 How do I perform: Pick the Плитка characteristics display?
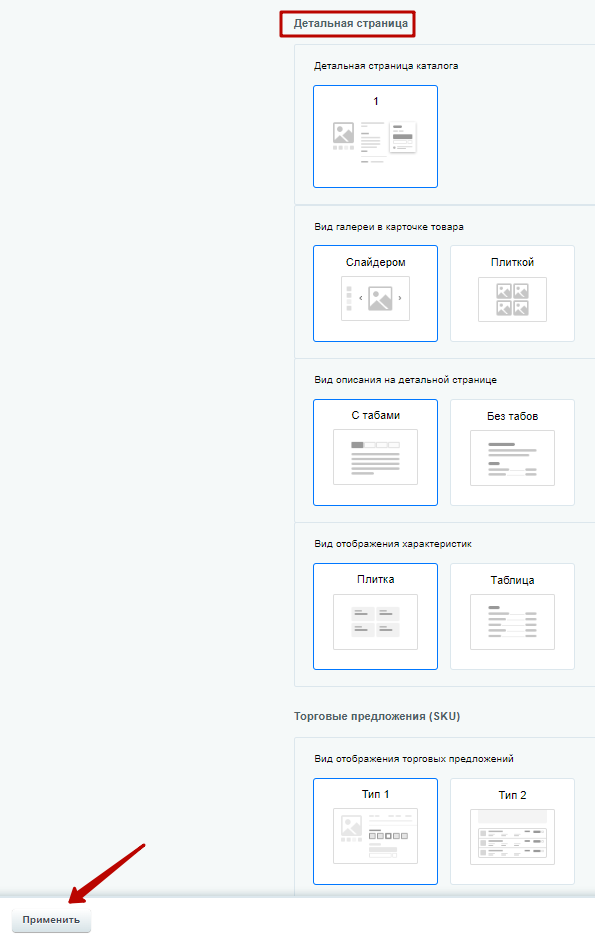coord(375,616)
